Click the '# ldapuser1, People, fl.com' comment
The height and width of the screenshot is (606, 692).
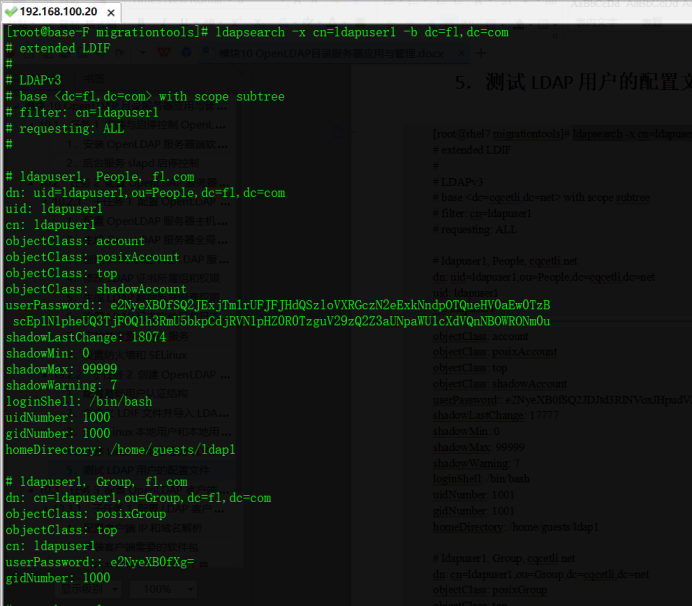click(x=100, y=177)
